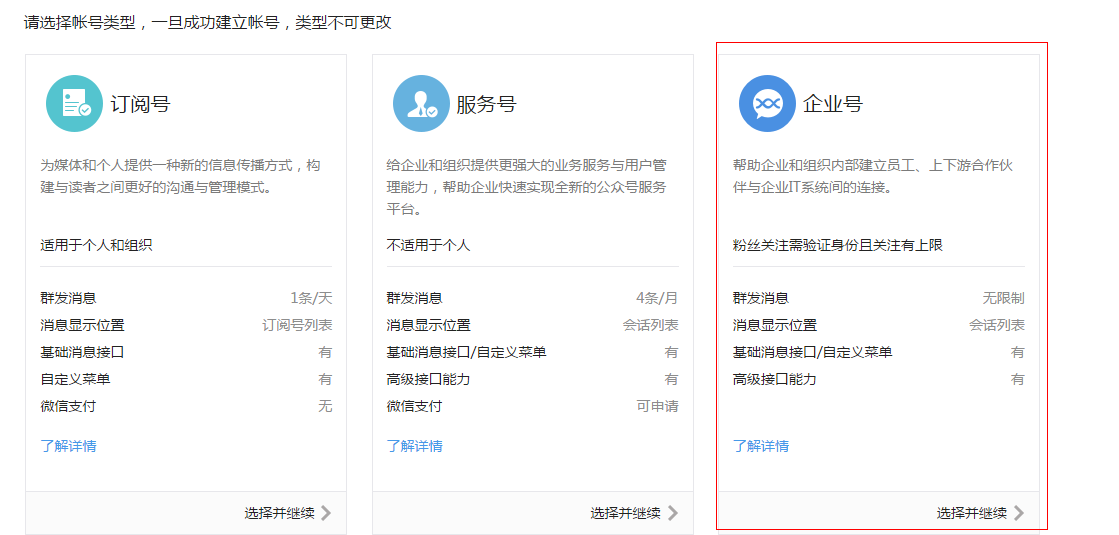Click 基础消息接口/自定义菜单 in 服务号 card
The height and width of the screenshot is (535, 1119).
click(x=467, y=352)
